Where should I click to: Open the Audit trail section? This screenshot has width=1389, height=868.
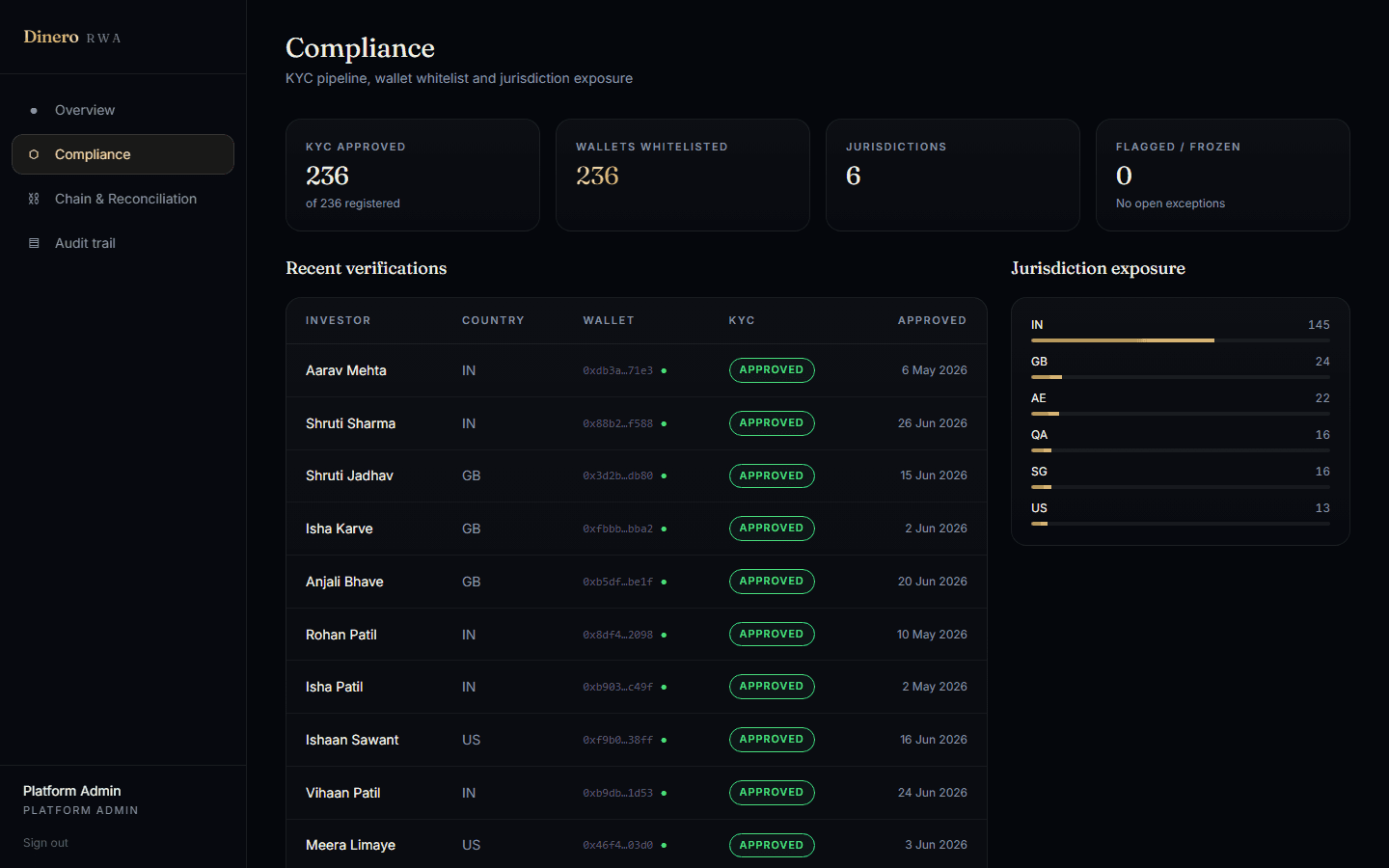[123, 243]
